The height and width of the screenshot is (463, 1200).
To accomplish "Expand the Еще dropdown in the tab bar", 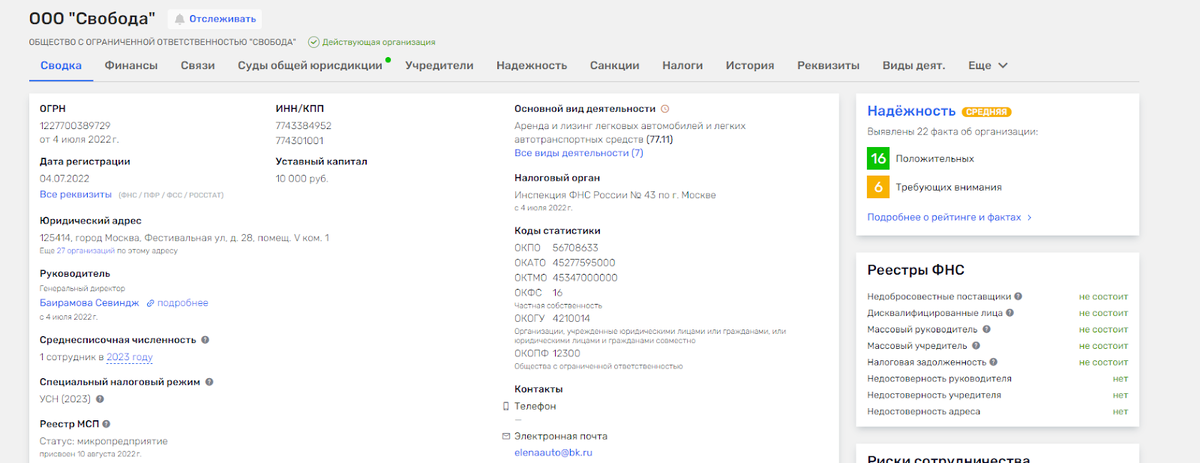I will [988, 66].
